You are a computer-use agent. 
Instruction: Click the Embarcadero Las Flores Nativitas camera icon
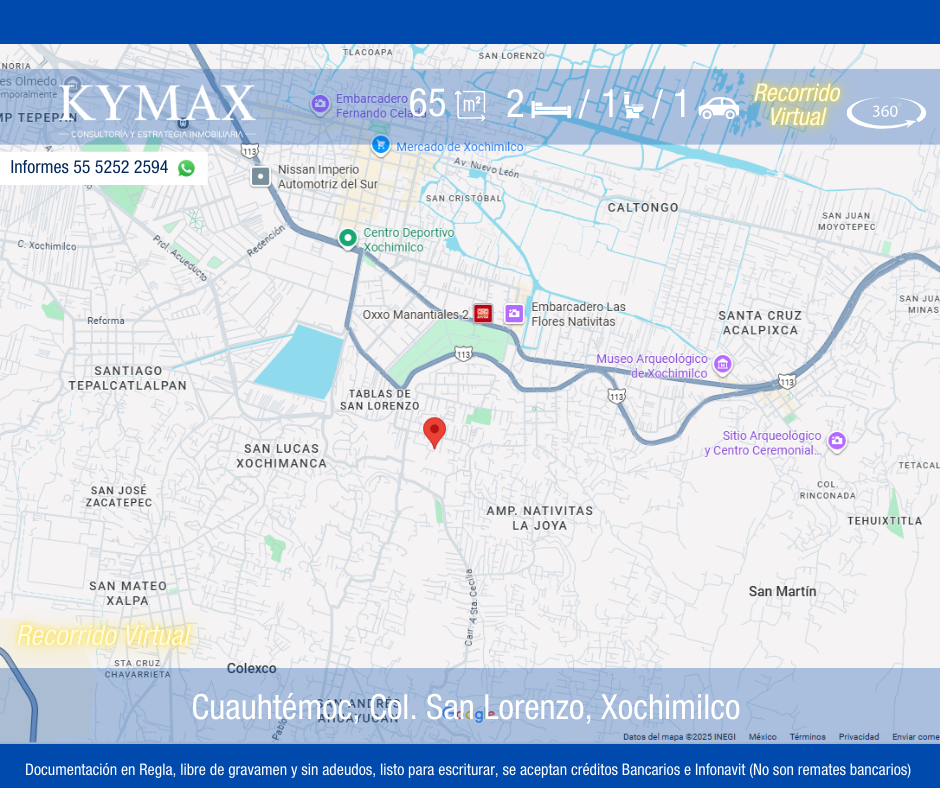coord(514,313)
